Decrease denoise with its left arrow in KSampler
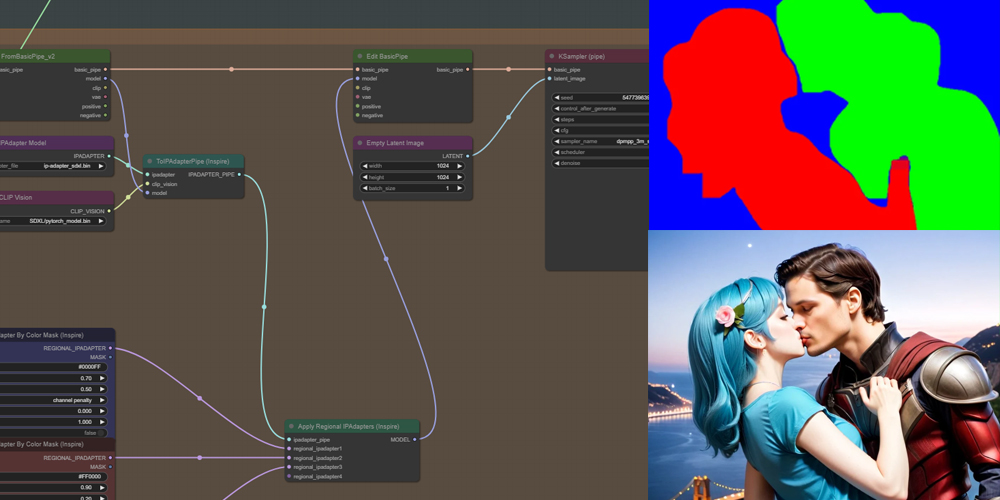Image resolution: width=1000 pixels, height=500 pixels. click(x=556, y=163)
